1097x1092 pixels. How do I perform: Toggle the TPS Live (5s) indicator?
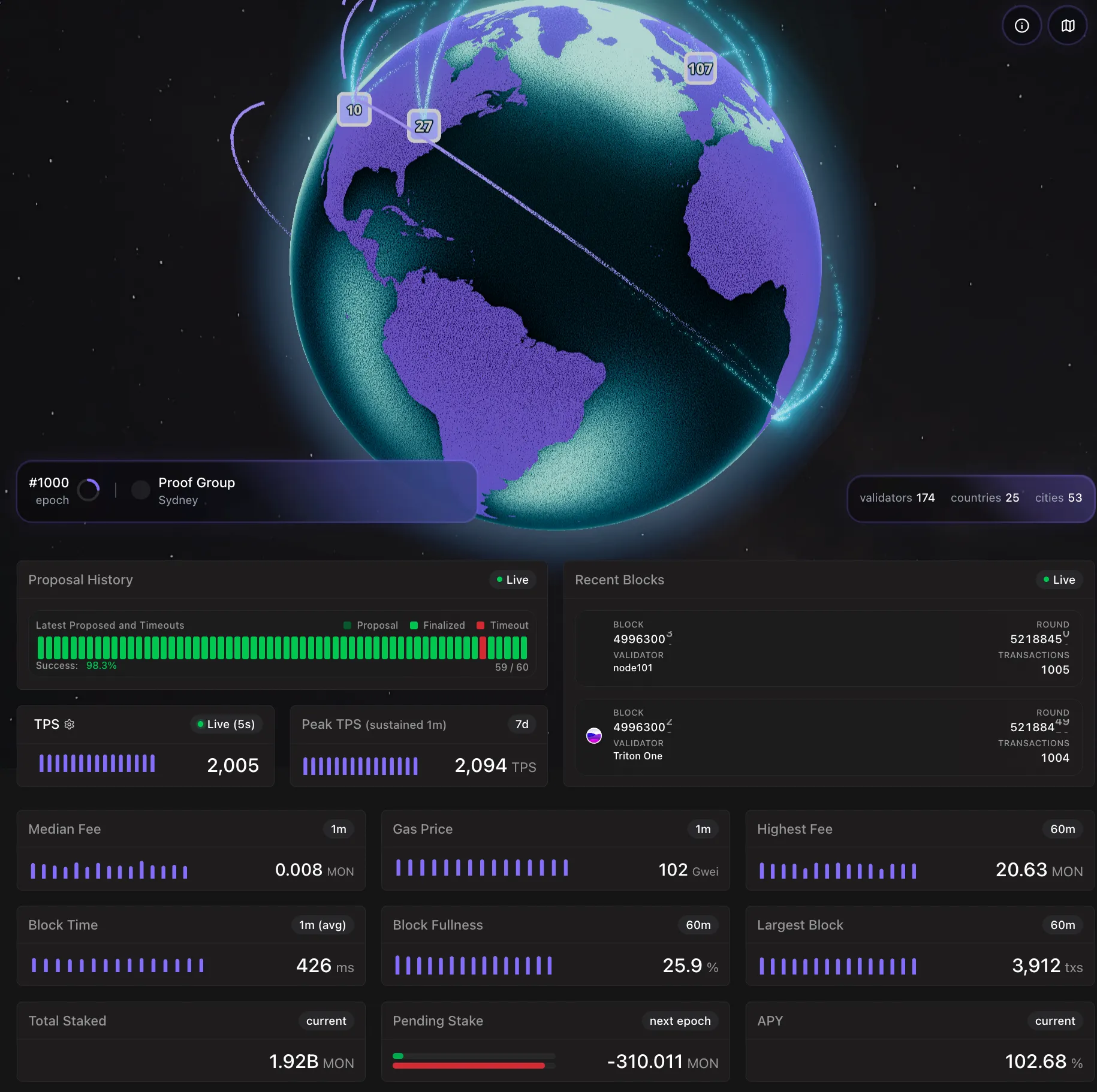point(226,724)
